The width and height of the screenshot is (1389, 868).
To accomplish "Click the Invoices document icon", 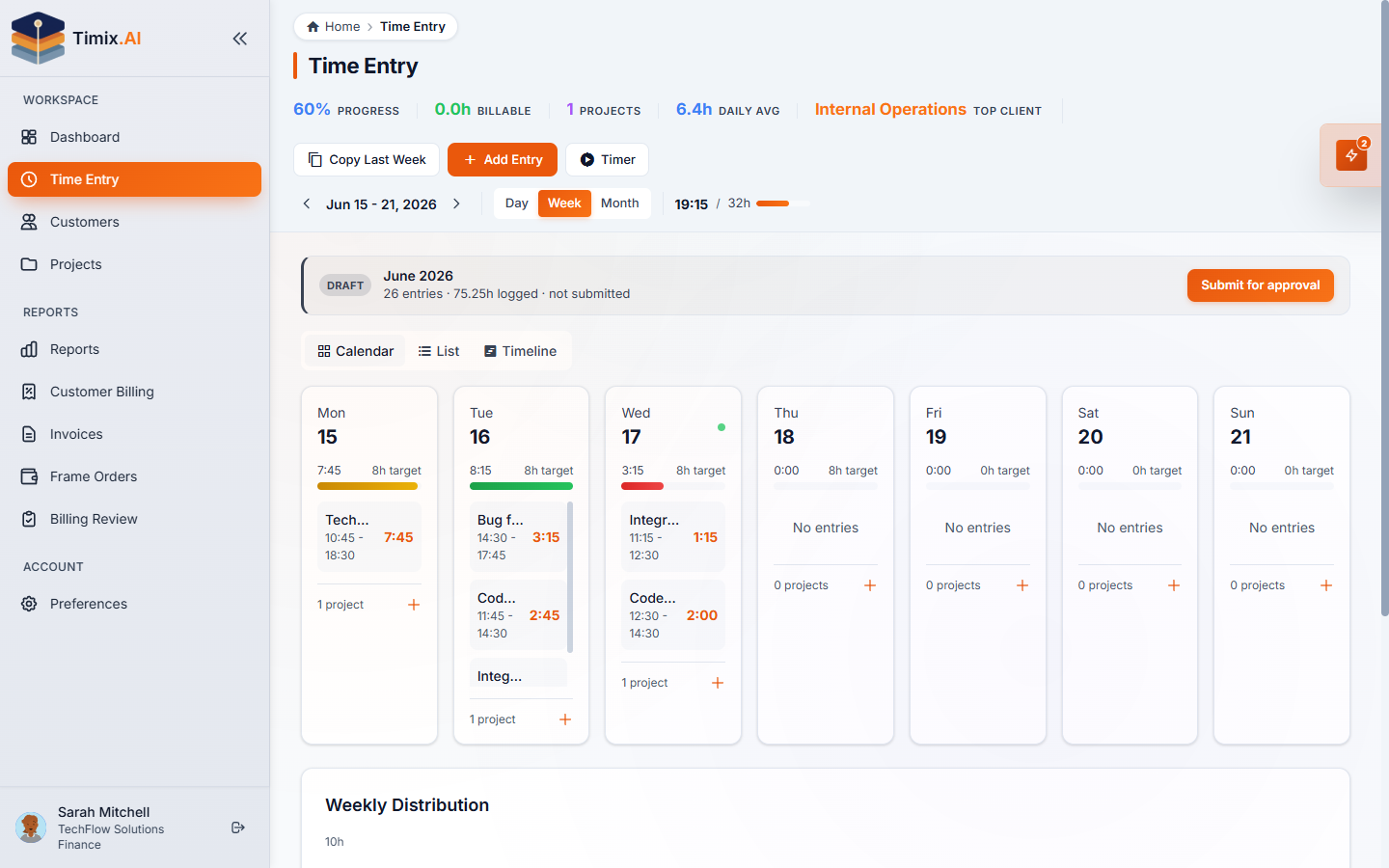I will tap(29, 434).
